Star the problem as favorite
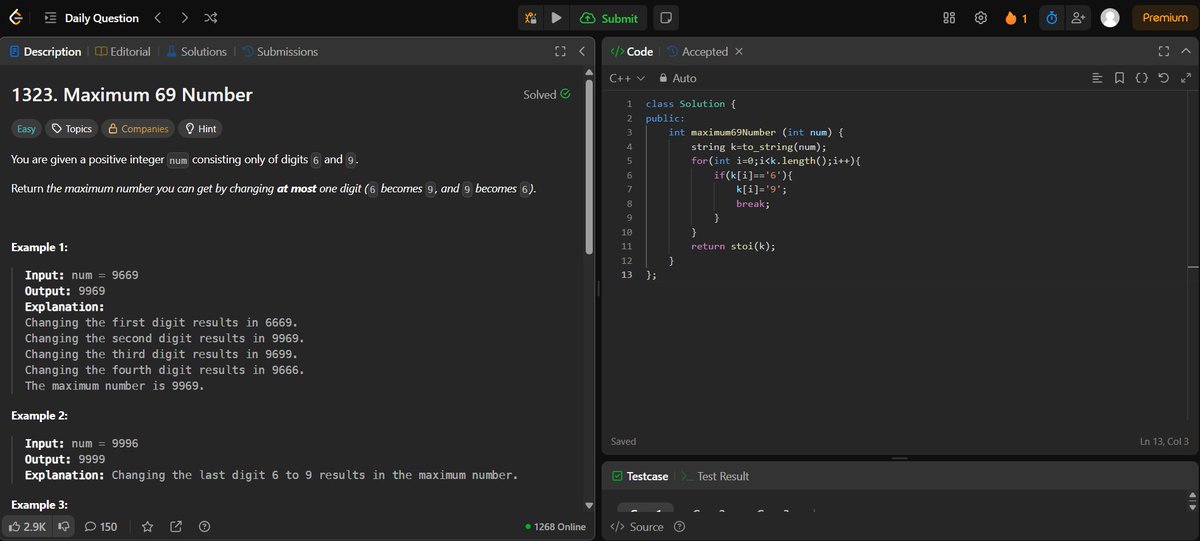 148,526
